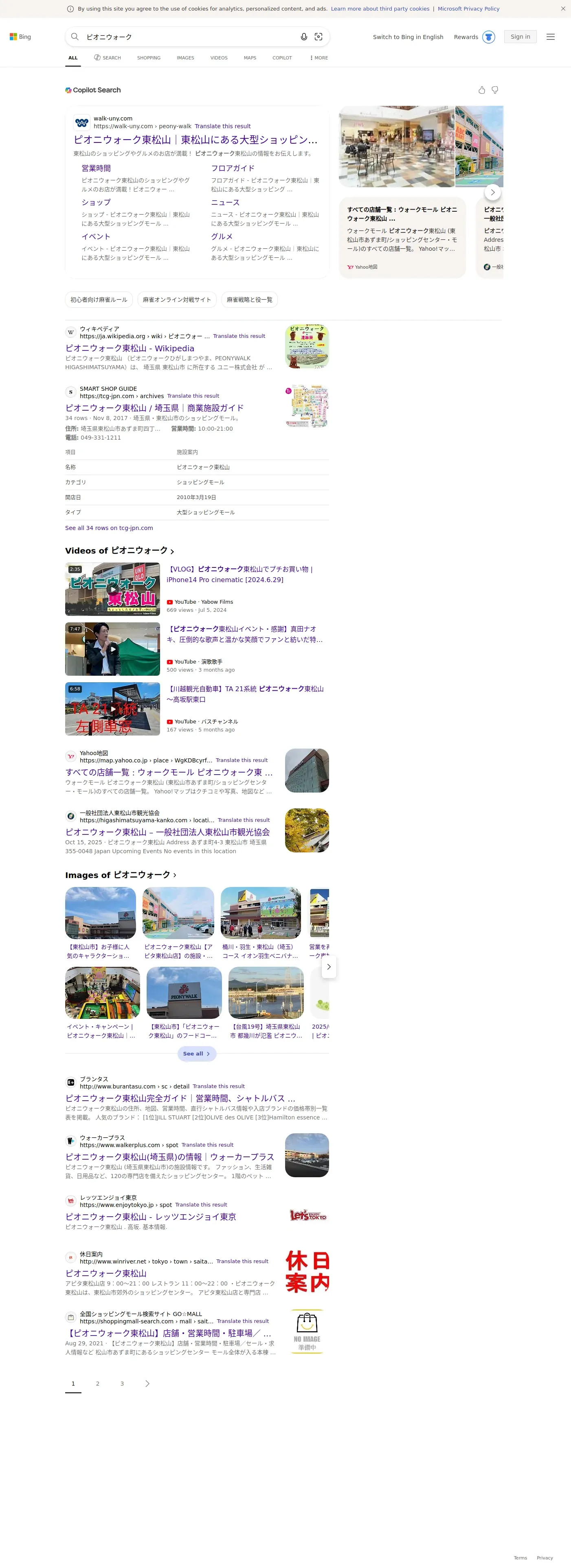Open ウォーカープラス result title

click(170, 1156)
